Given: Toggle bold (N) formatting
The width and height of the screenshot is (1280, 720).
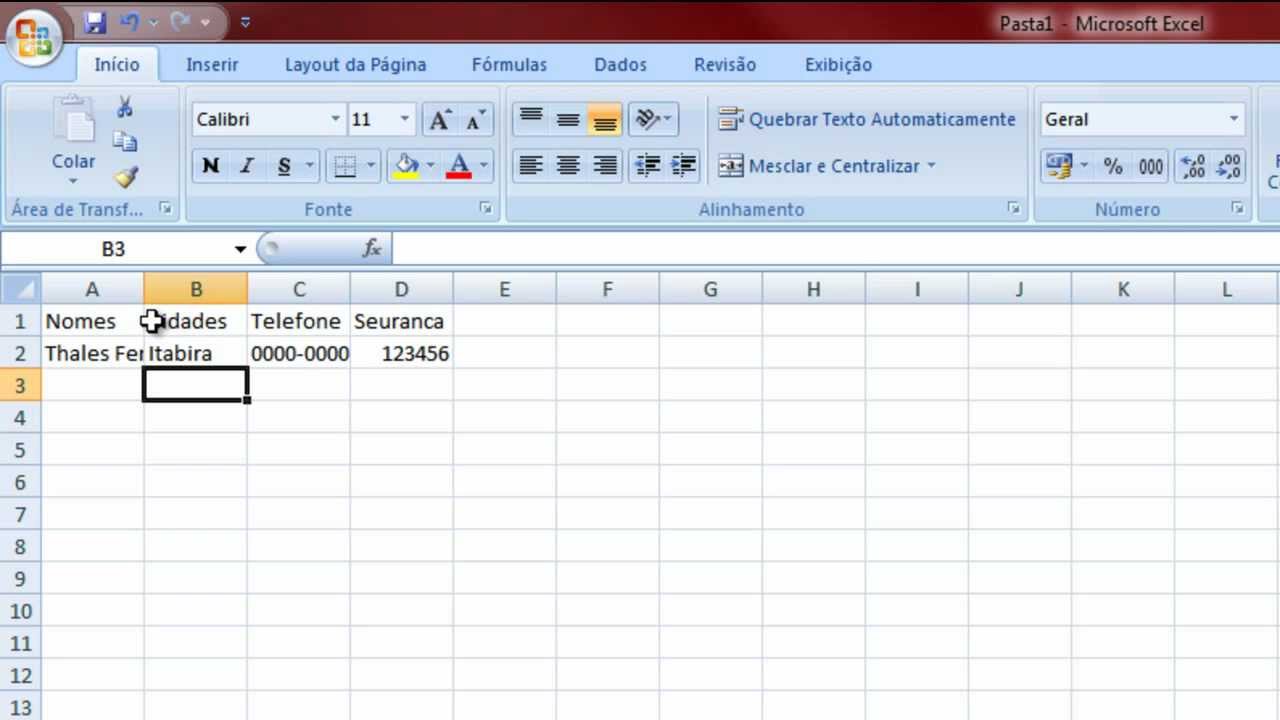Looking at the screenshot, I should click(210, 166).
